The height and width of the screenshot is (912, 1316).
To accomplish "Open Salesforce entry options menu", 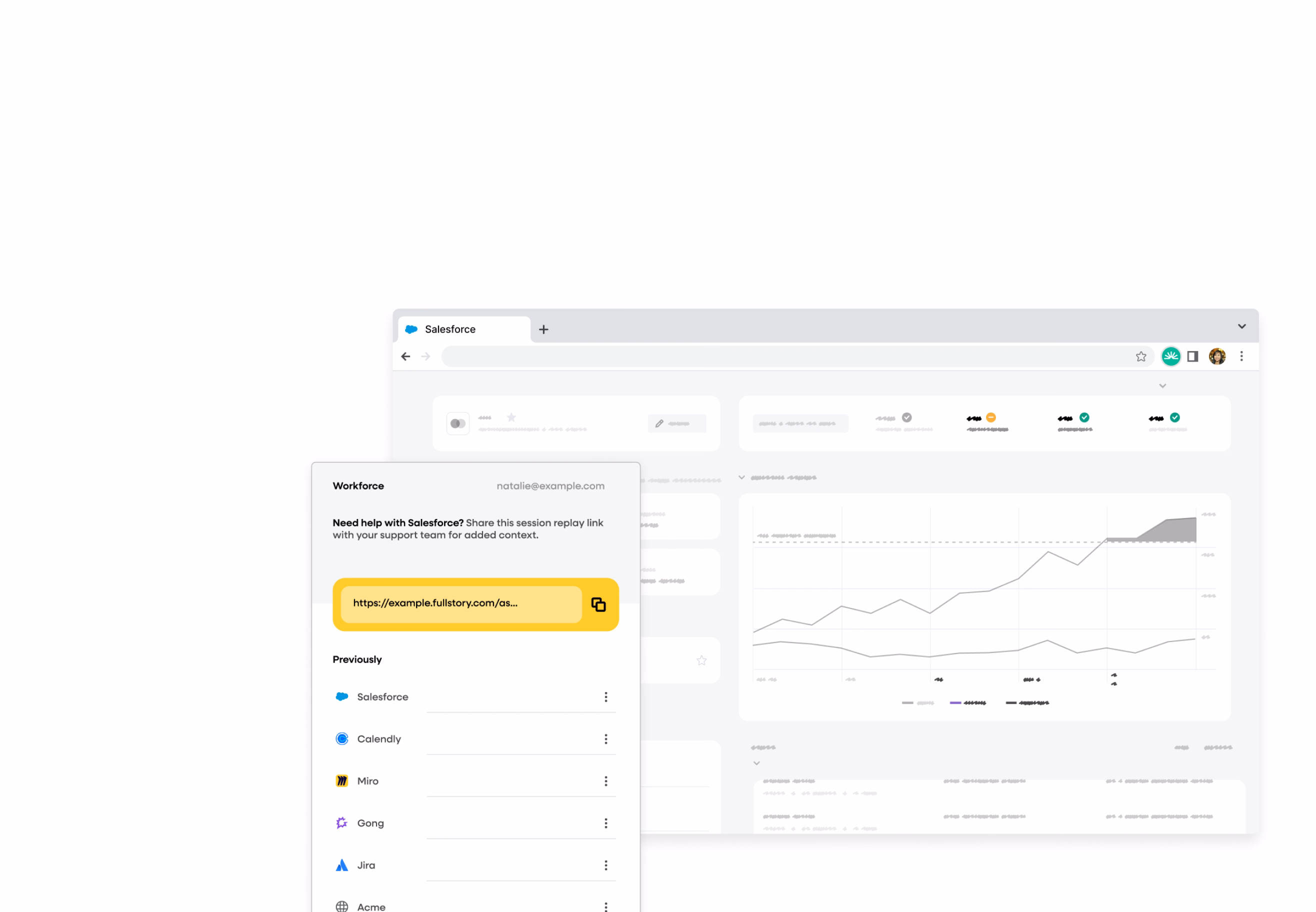I will pyautogui.click(x=605, y=697).
